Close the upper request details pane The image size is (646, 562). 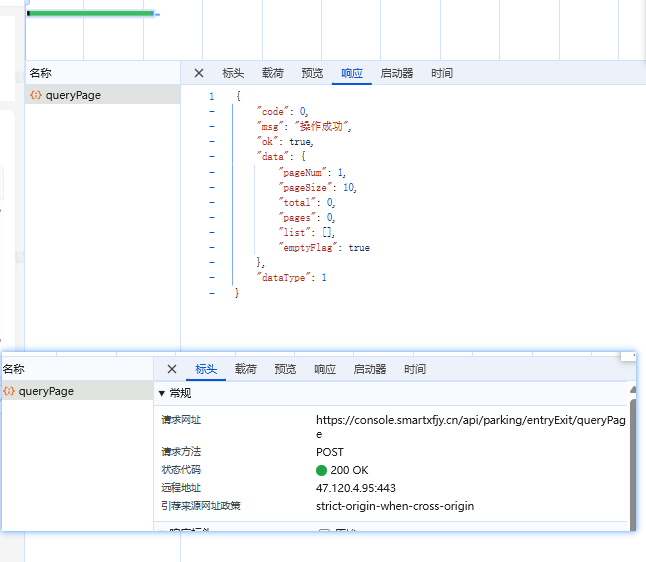199,73
